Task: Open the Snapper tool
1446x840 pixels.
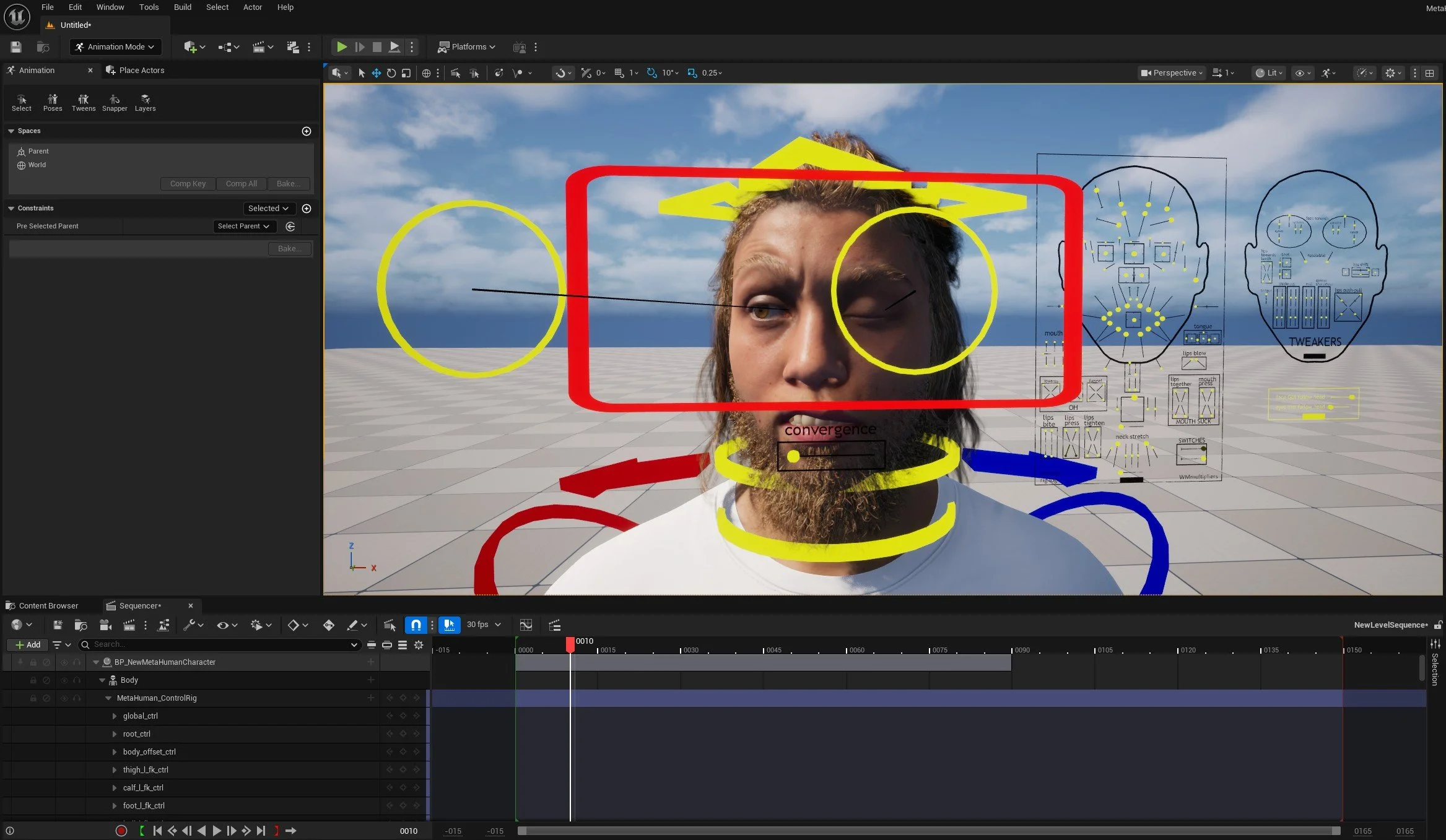Action: [115, 102]
